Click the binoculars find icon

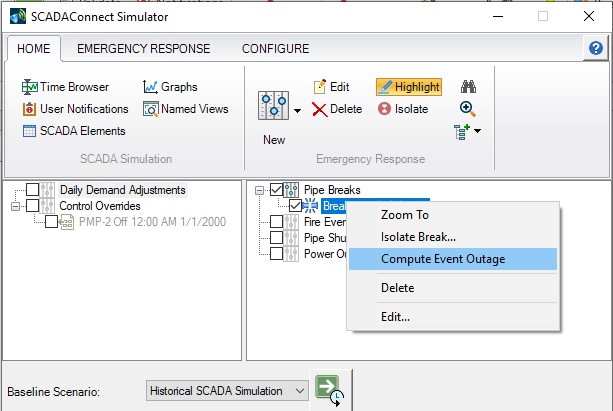tap(467, 87)
